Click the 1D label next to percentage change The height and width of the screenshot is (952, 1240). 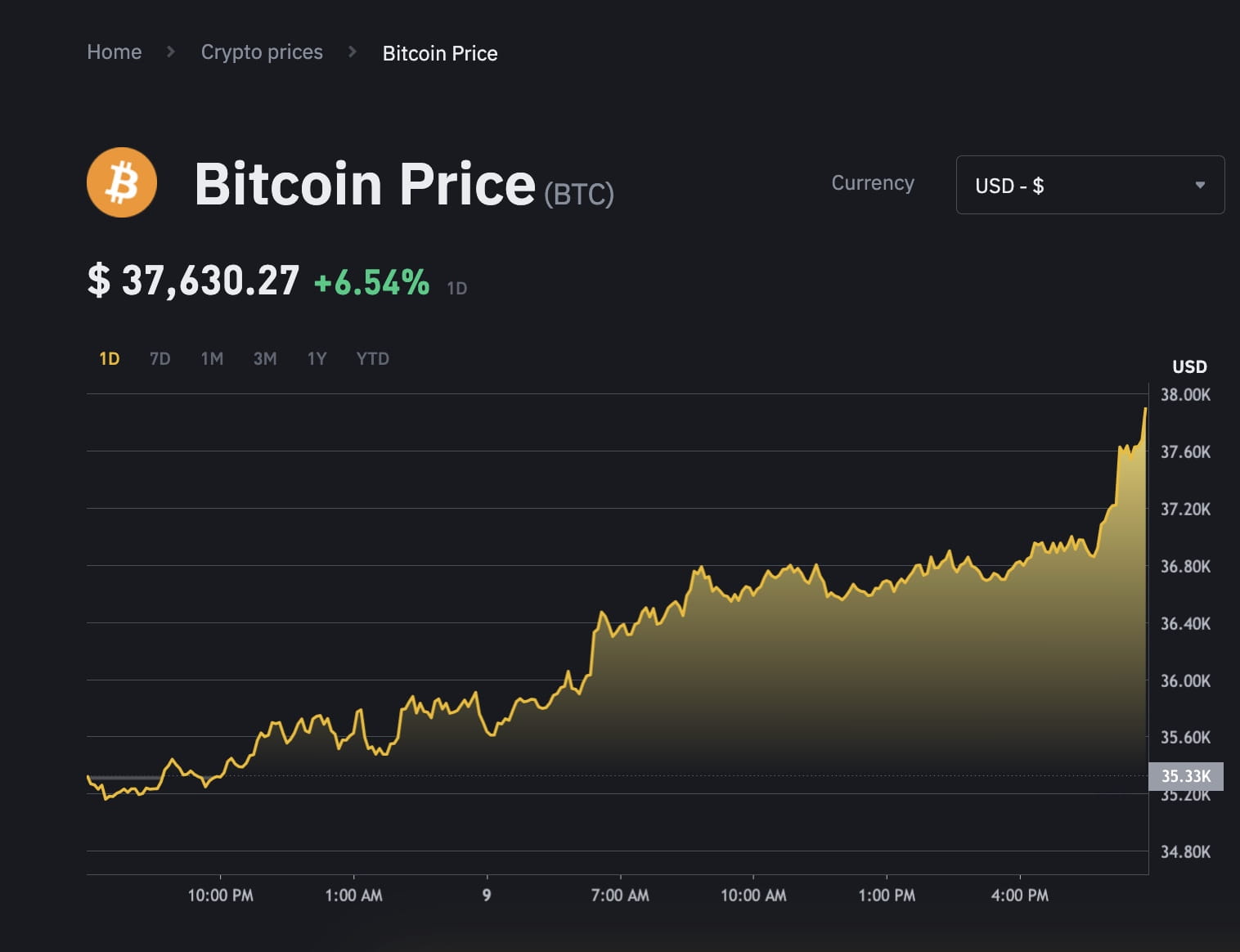coord(457,287)
